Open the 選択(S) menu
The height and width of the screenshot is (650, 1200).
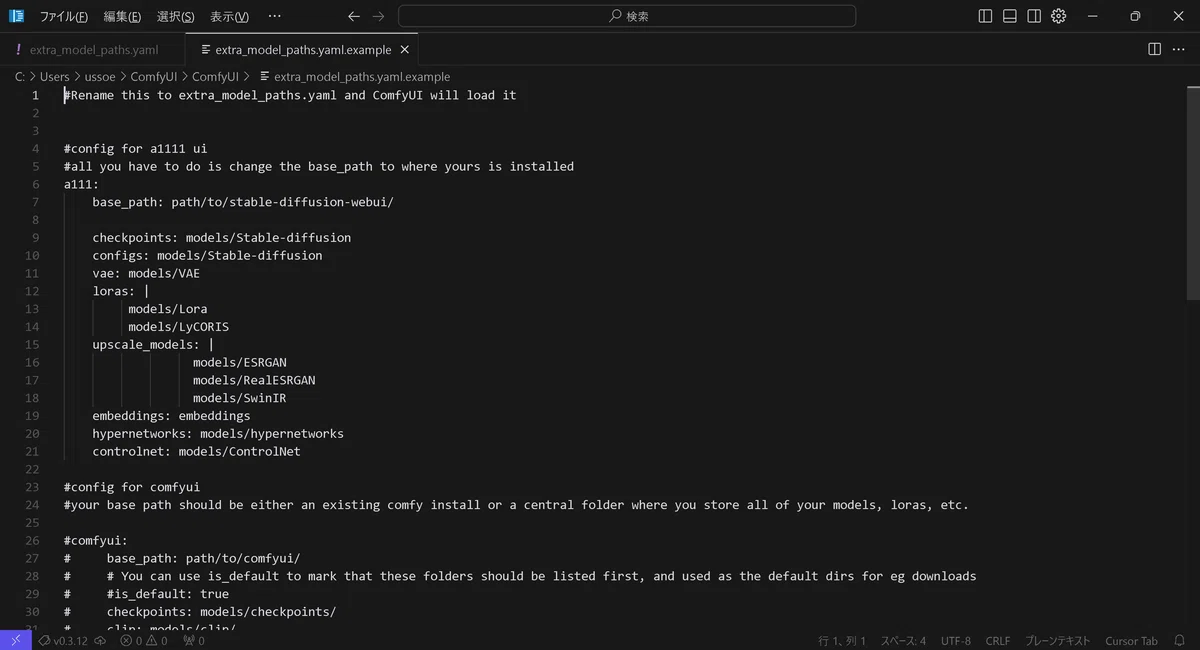click(x=176, y=17)
